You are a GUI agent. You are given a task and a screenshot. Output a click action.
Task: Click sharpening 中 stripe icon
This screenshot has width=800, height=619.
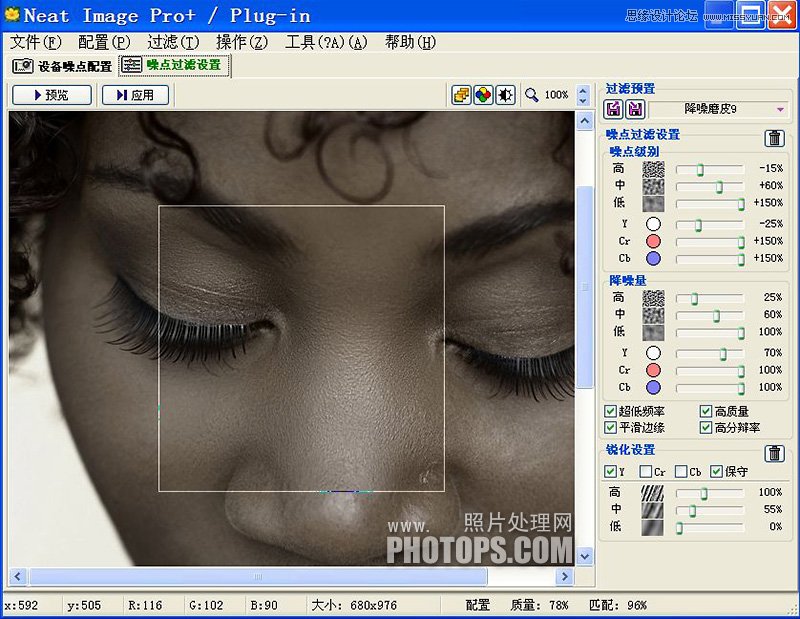click(652, 510)
